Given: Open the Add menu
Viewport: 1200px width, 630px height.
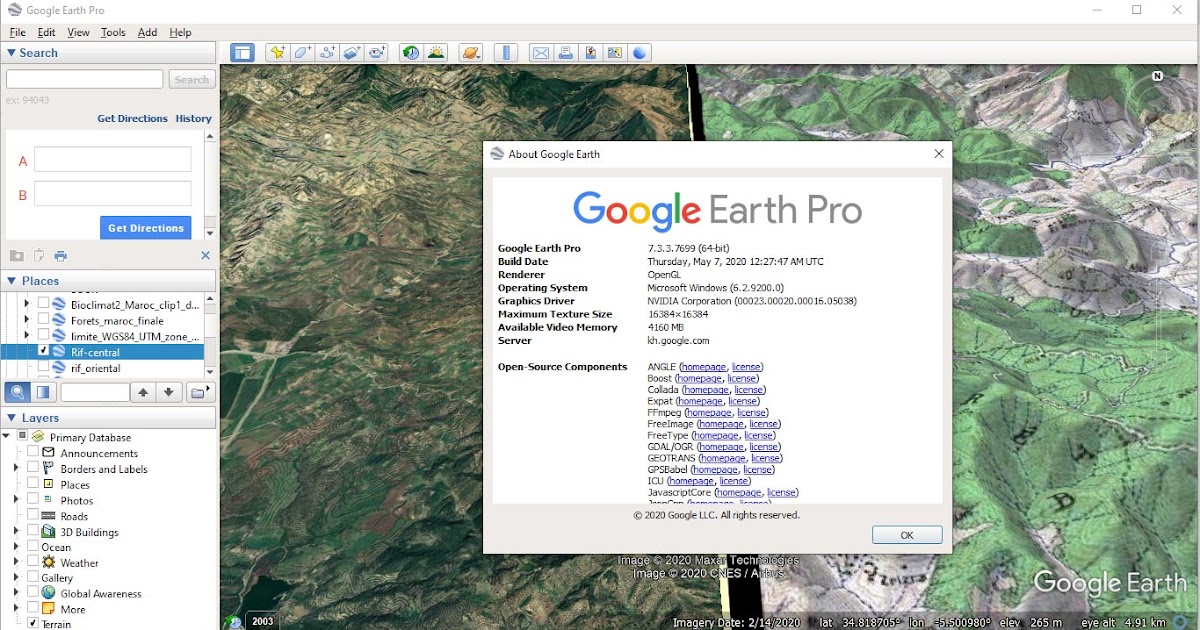Looking at the screenshot, I should [147, 32].
